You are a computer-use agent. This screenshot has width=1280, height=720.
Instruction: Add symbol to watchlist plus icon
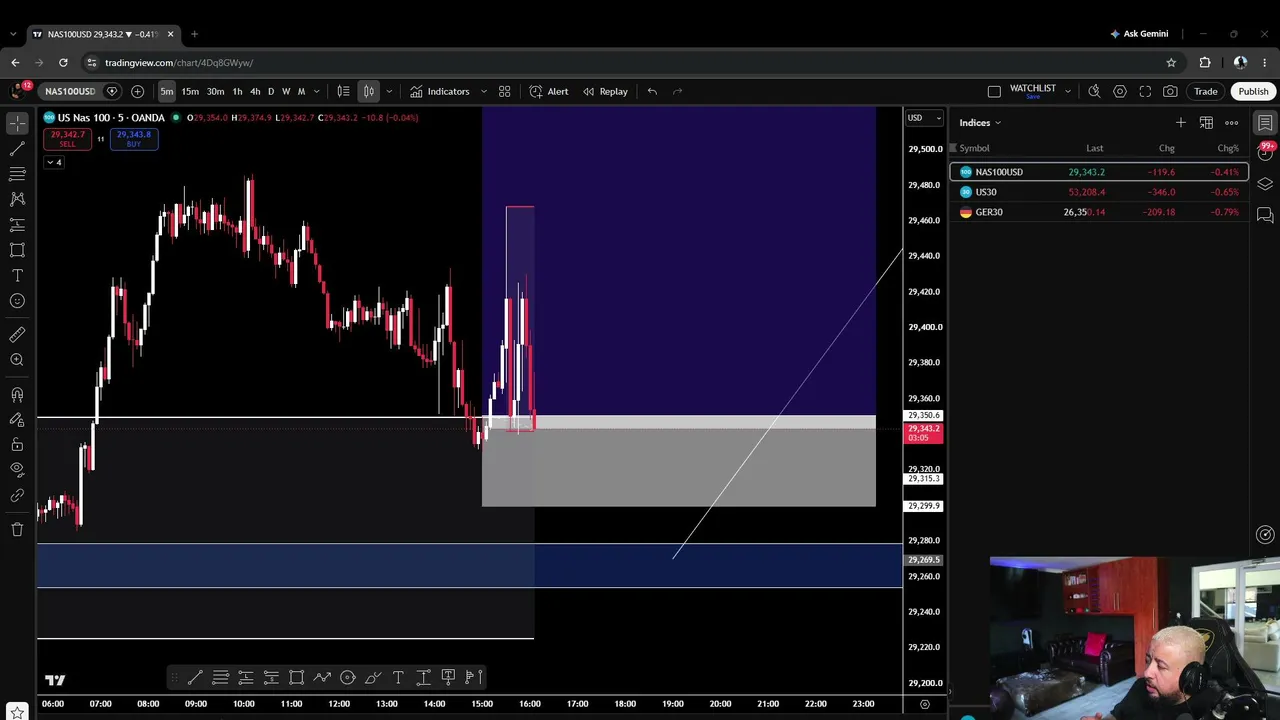pos(1181,123)
